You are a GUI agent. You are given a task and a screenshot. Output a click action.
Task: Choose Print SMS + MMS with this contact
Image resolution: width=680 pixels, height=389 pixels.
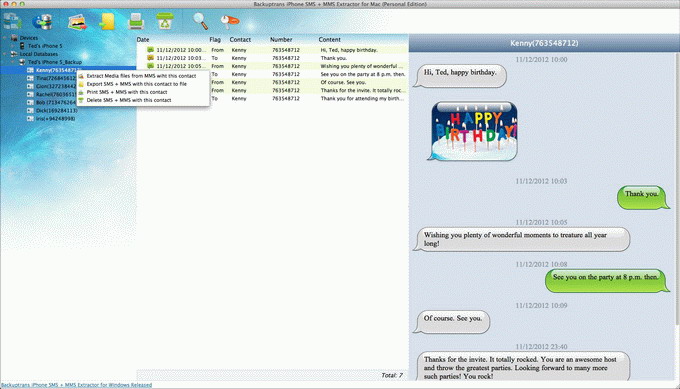pos(143,92)
